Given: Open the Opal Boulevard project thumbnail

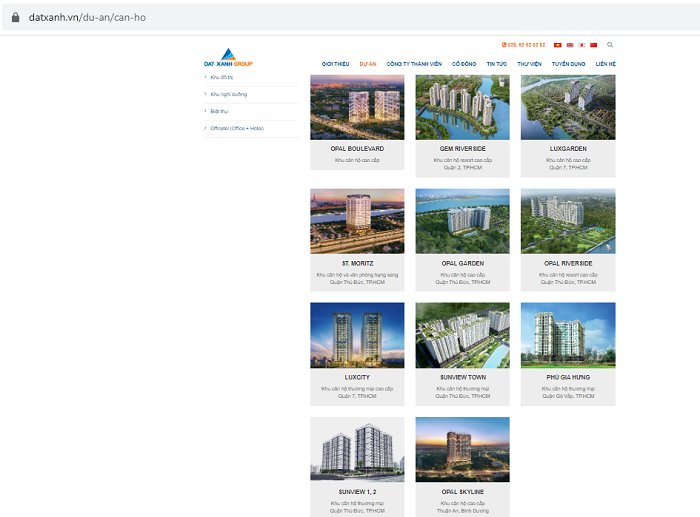Looking at the screenshot, I should 357,107.
